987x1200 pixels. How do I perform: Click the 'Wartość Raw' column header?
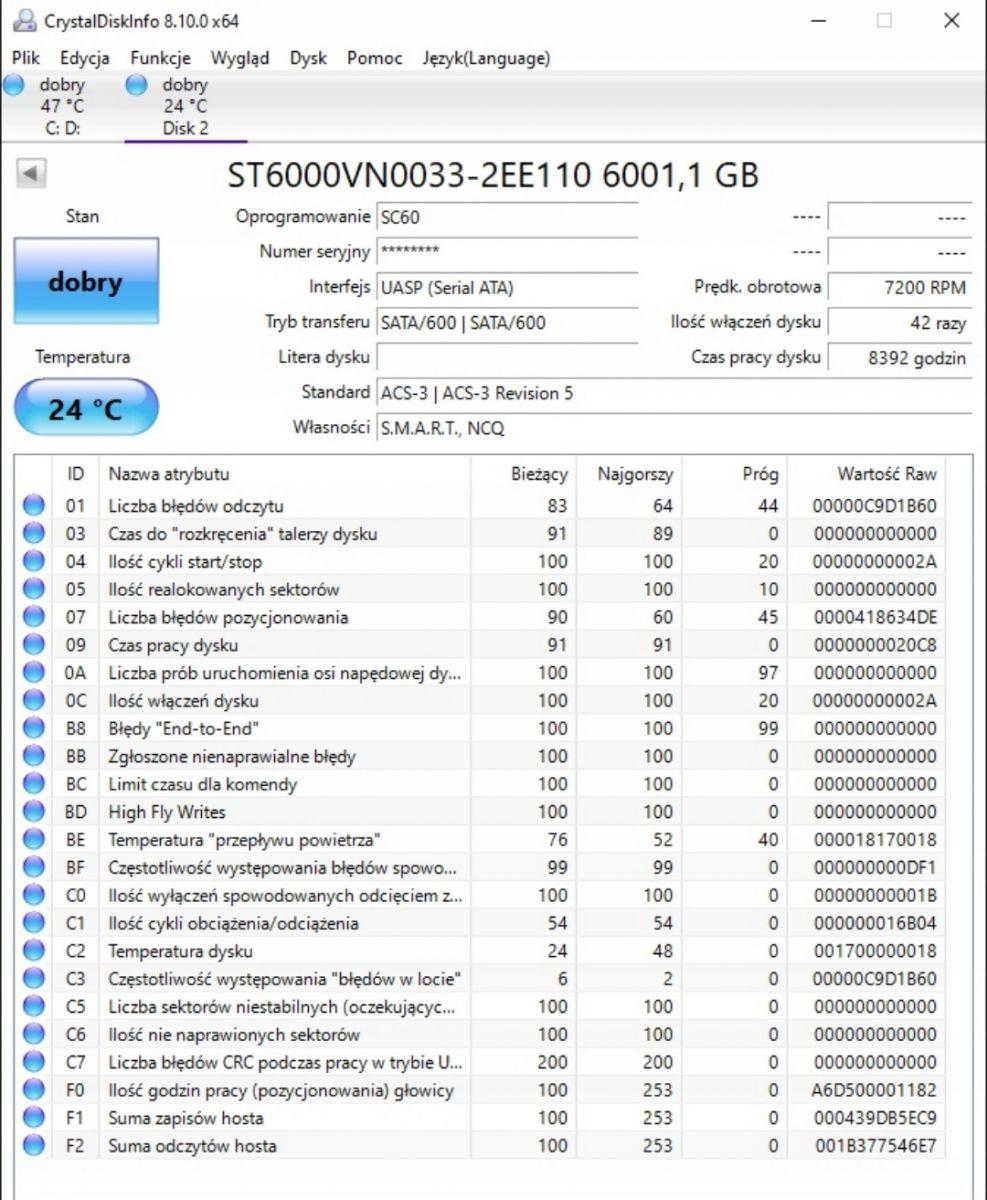tap(866, 474)
